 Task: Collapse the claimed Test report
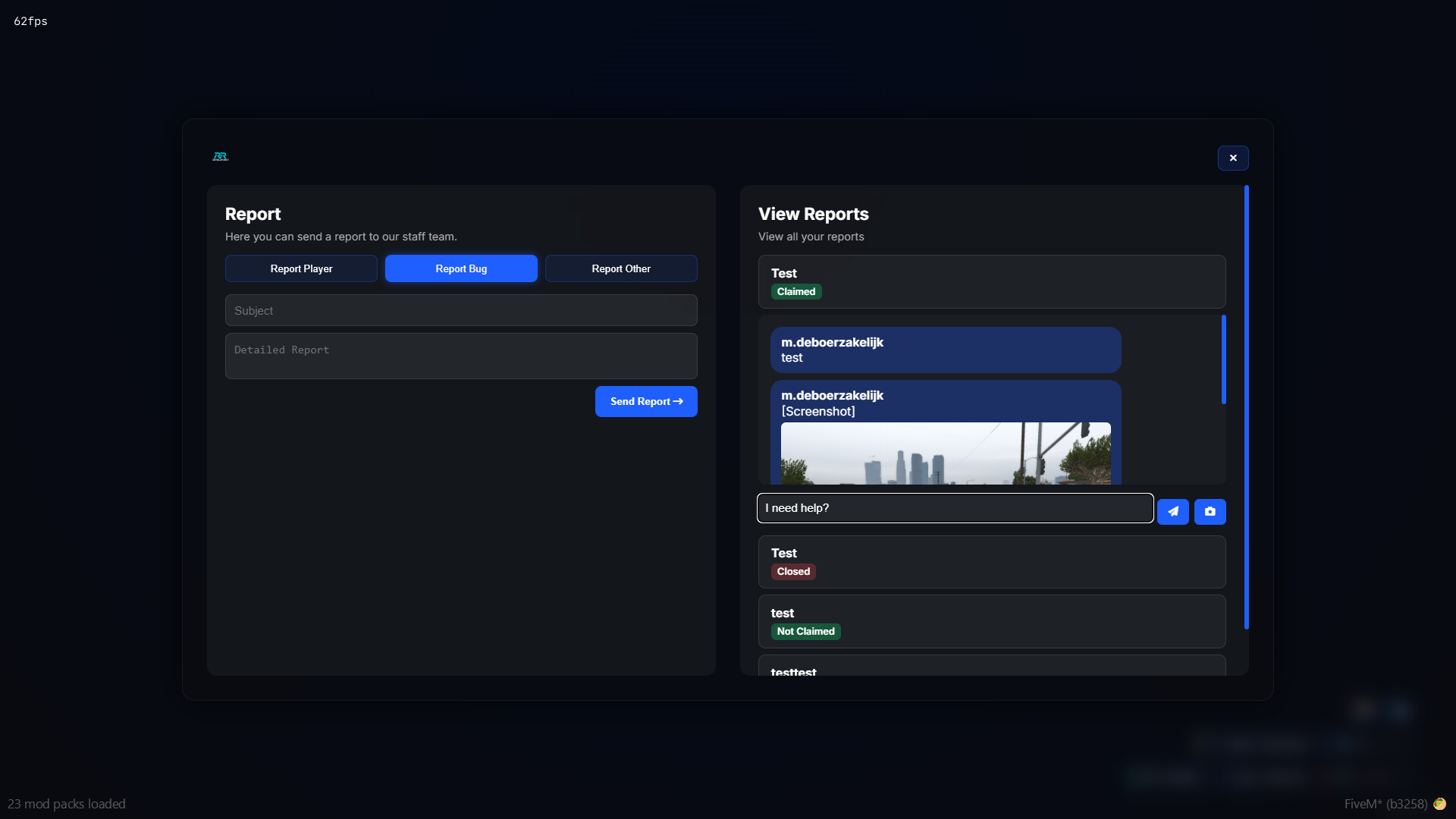[991, 281]
